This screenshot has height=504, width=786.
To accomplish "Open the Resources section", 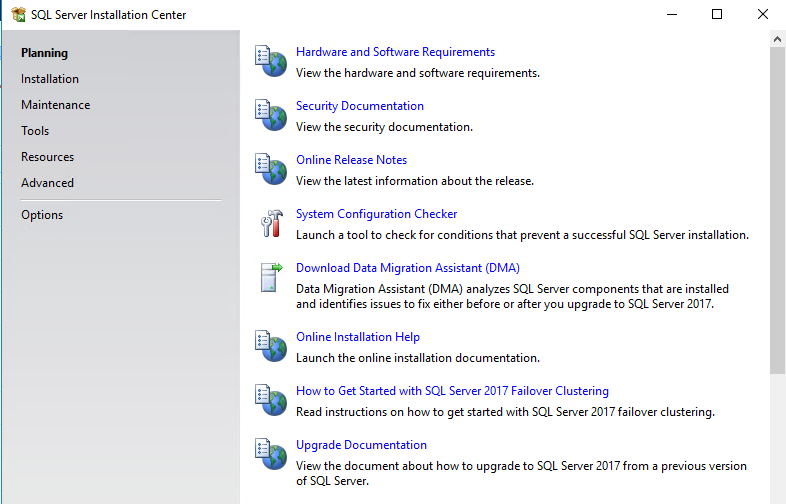I will 47,157.
